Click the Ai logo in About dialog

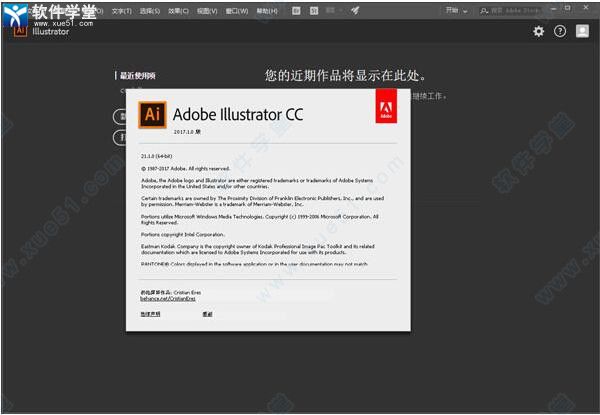pos(152,114)
